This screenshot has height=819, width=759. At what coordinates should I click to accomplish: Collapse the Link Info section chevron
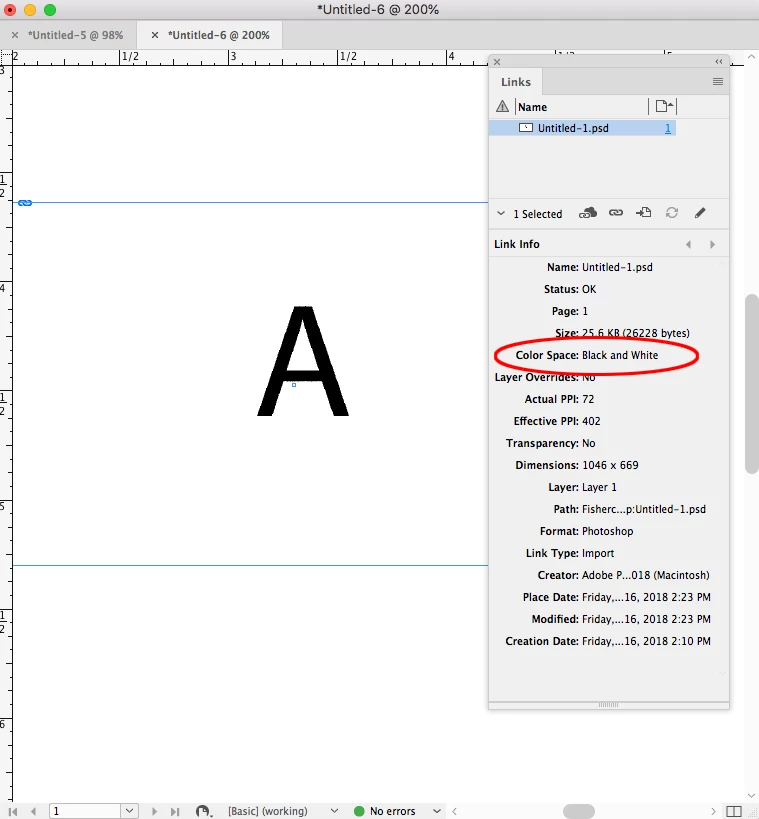[x=500, y=213]
